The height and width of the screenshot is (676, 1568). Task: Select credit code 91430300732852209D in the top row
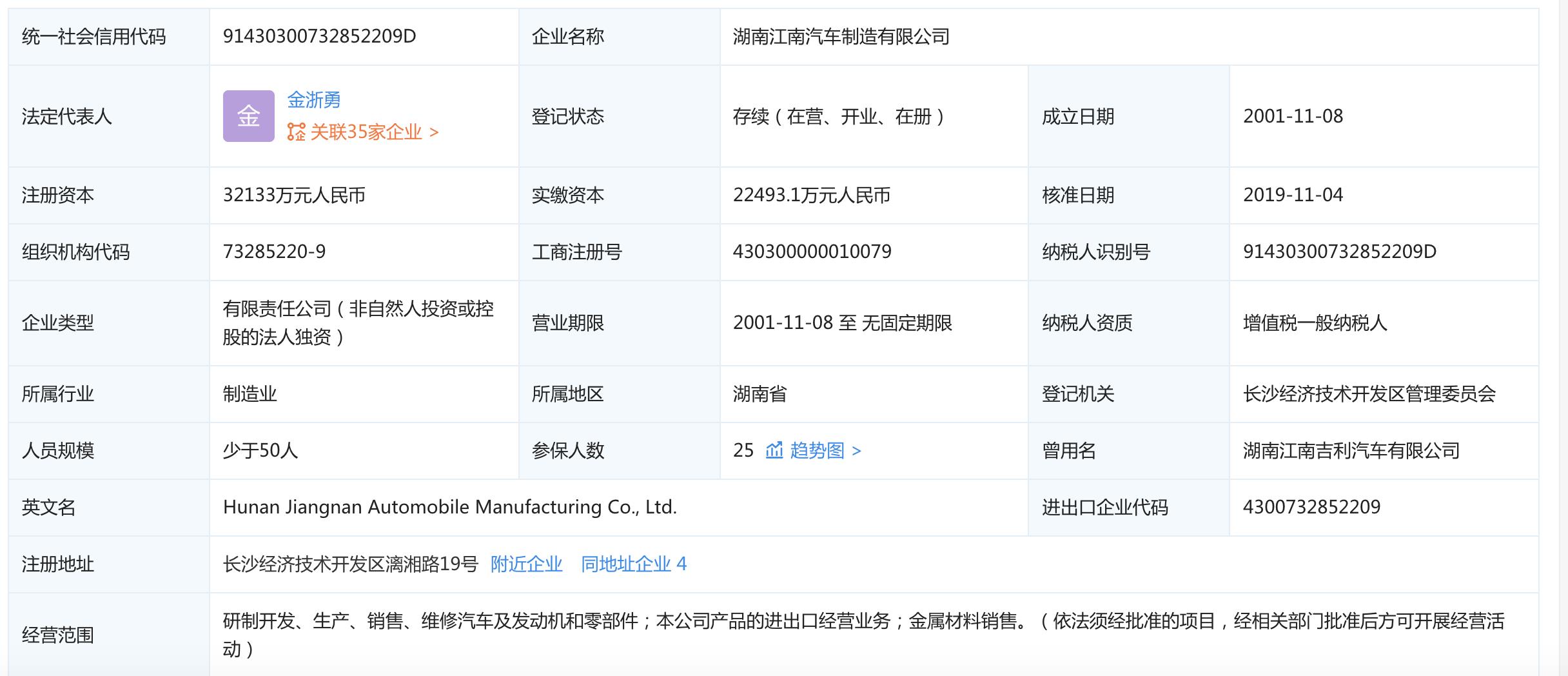tap(320, 36)
